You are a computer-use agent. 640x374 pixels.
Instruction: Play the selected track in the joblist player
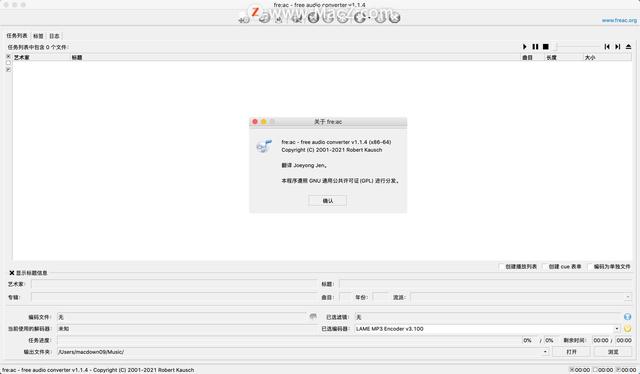(525, 47)
